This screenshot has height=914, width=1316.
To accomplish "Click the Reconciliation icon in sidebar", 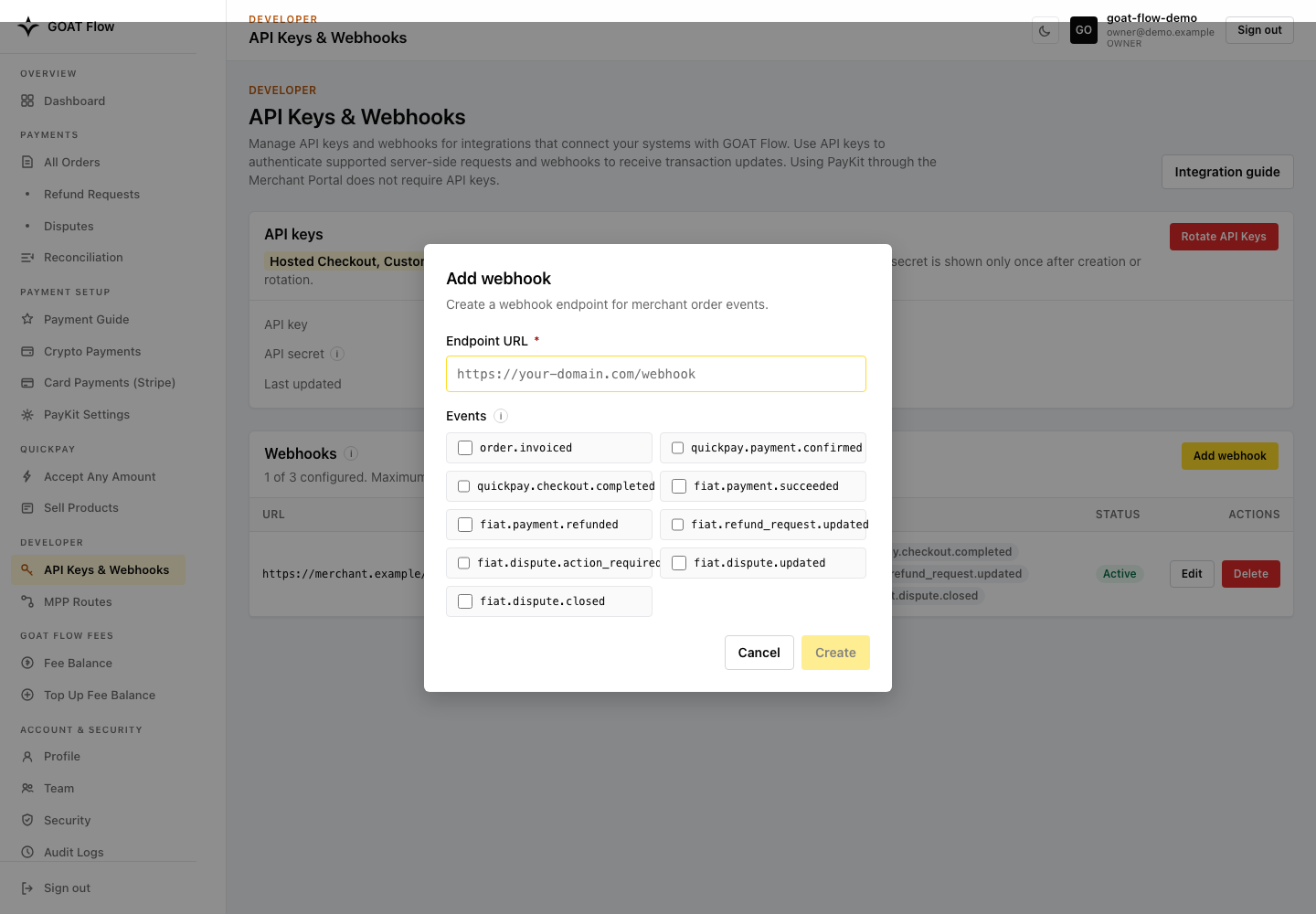I will 27,258.
